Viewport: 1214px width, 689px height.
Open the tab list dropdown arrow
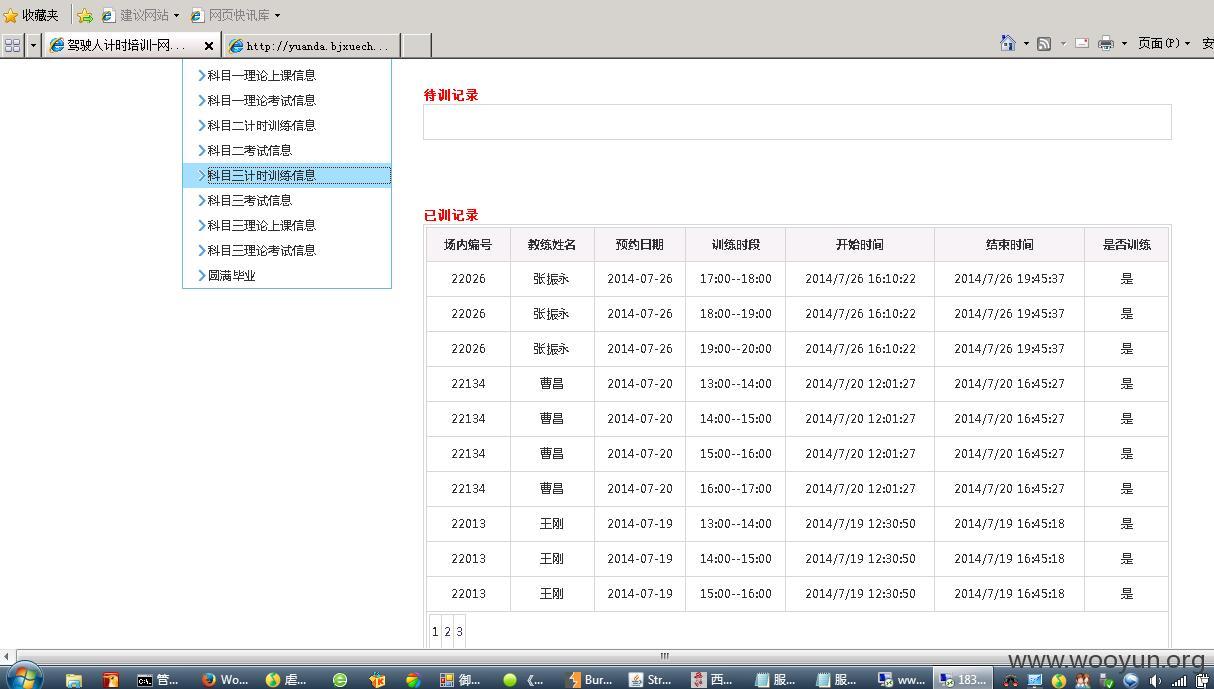click(33, 45)
